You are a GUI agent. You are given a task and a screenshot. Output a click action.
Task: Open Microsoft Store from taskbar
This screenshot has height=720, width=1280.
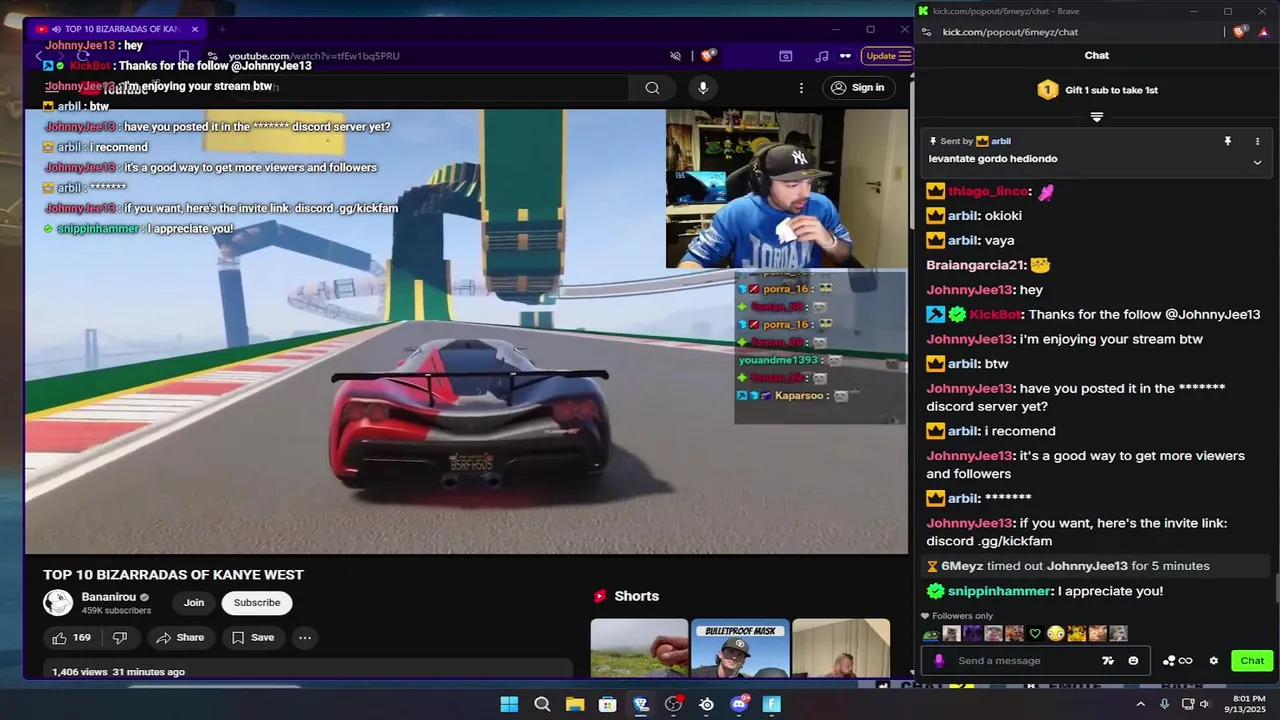[607, 704]
